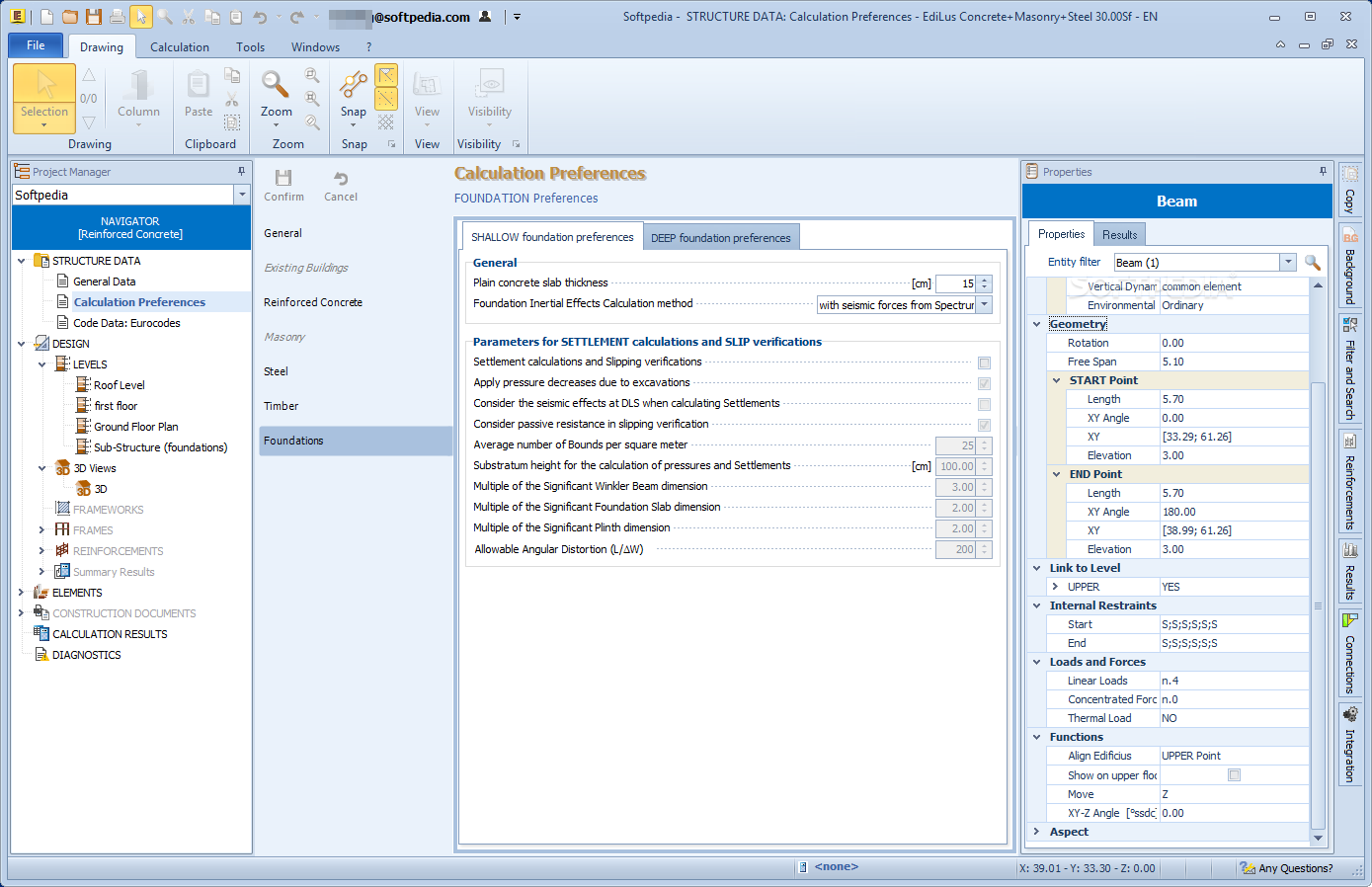
Task: Collapse the Geometry property group
Action: [x=1036, y=324]
